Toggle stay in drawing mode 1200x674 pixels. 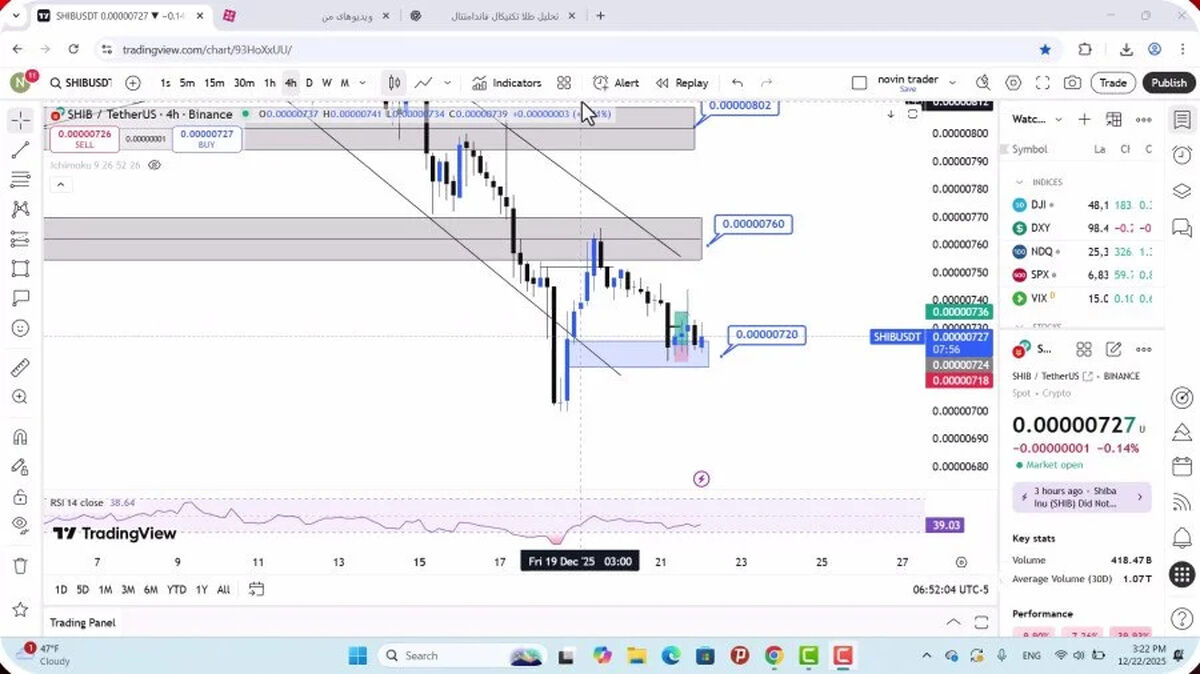(20, 466)
